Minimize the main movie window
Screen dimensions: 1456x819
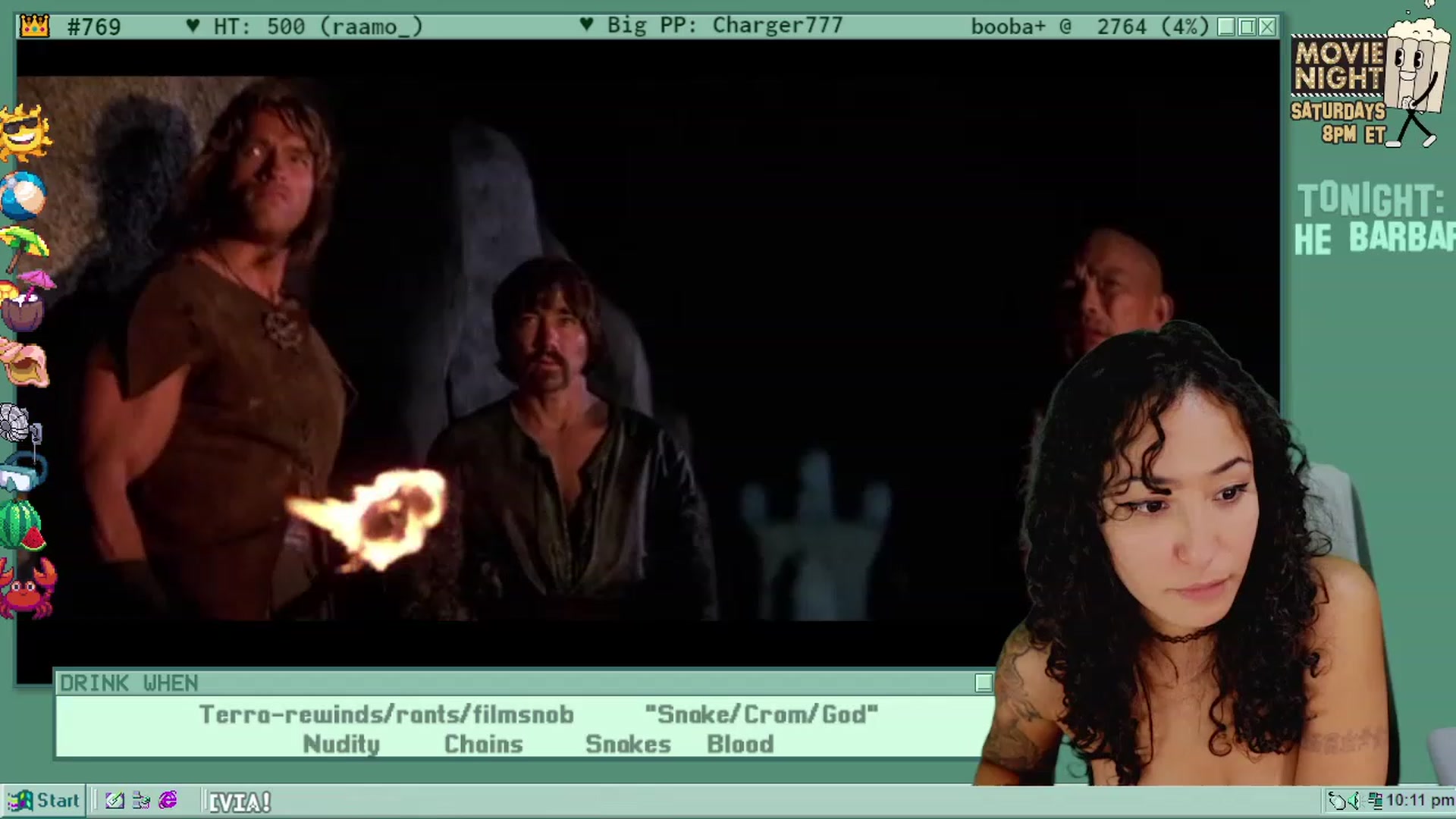click(1226, 27)
